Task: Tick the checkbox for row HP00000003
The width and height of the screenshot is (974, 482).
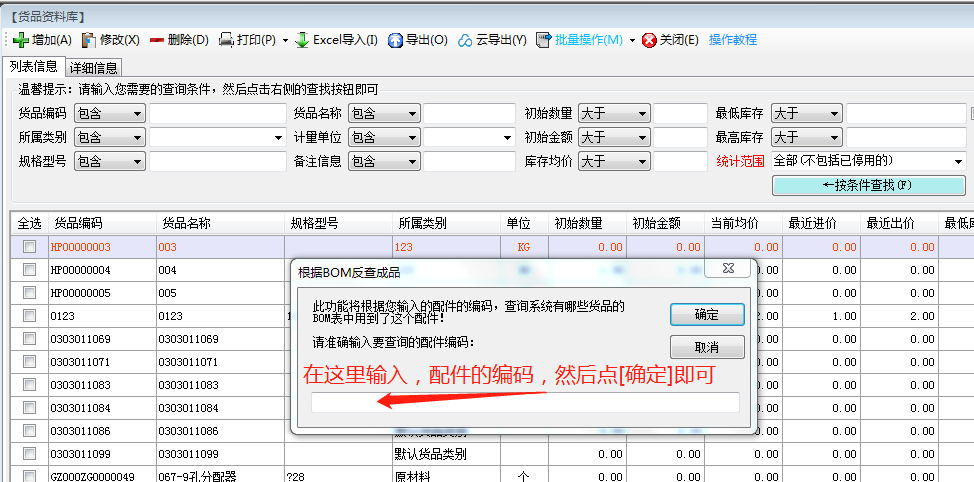Action: 30,247
